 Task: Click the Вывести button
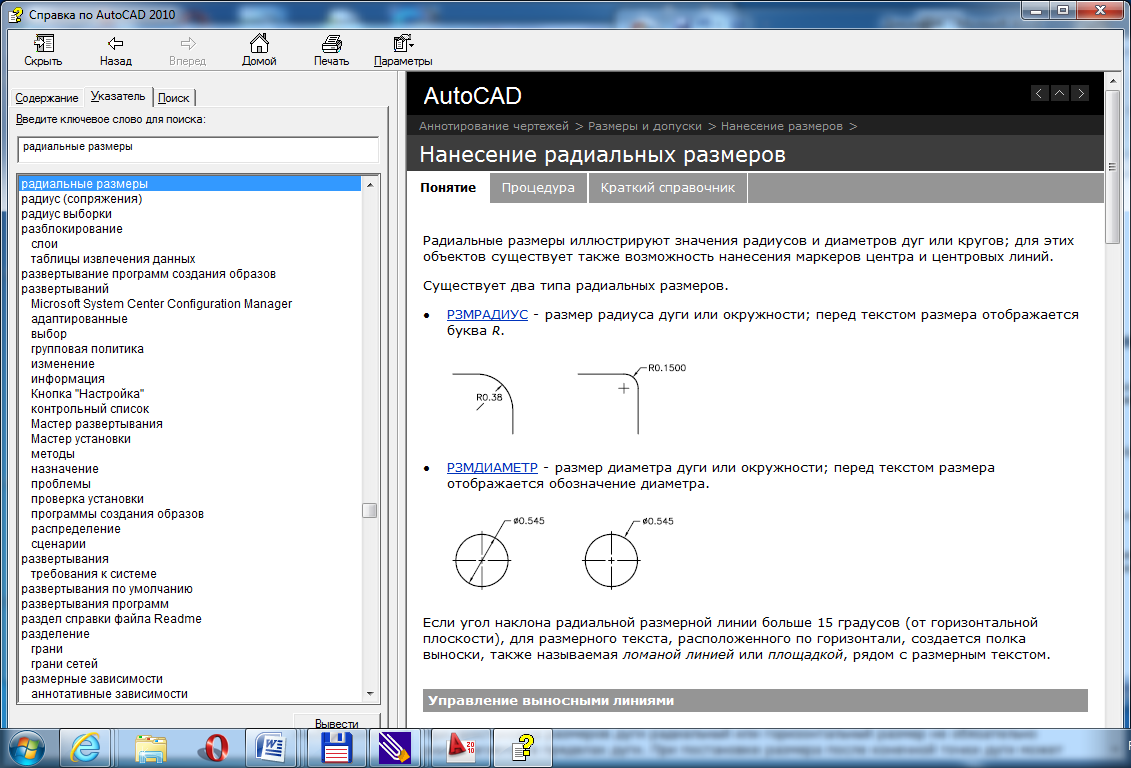click(336, 722)
